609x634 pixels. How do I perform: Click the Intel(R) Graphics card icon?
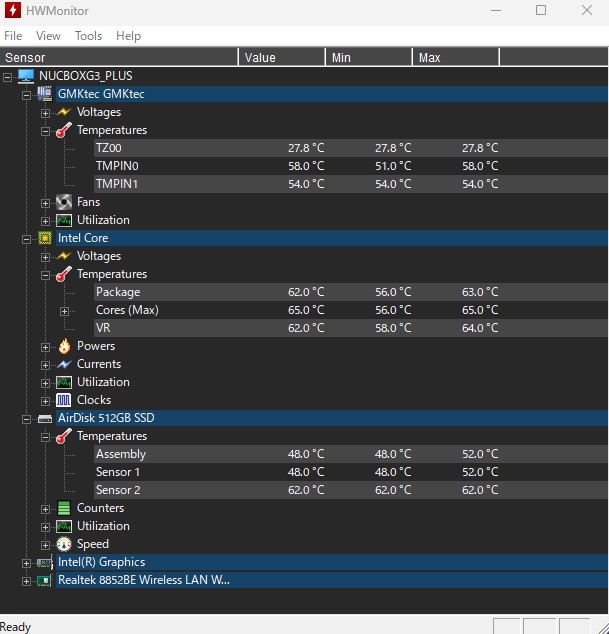coord(44,562)
